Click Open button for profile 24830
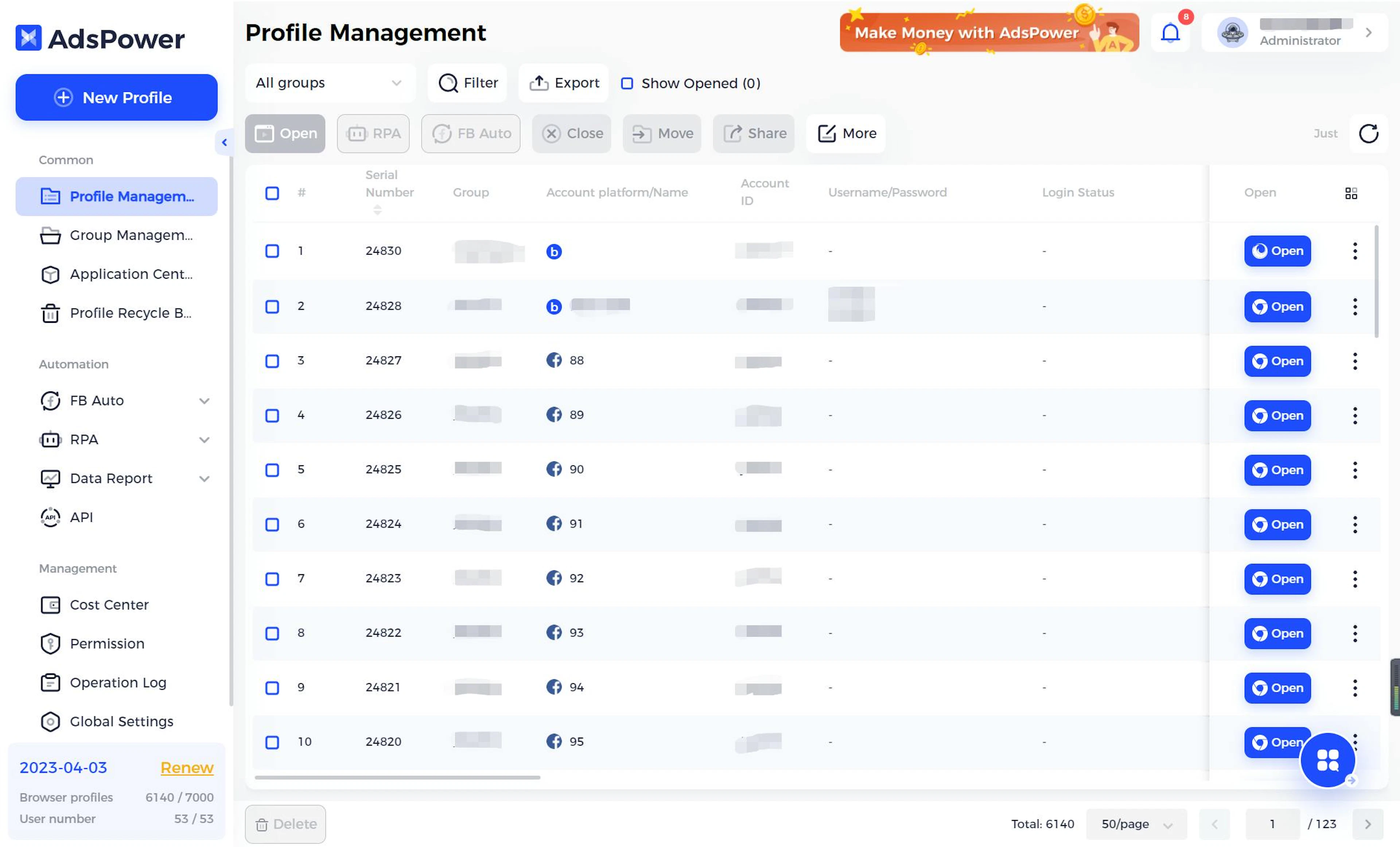Image resolution: width=1400 pixels, height=847 pixels. 1277,251
